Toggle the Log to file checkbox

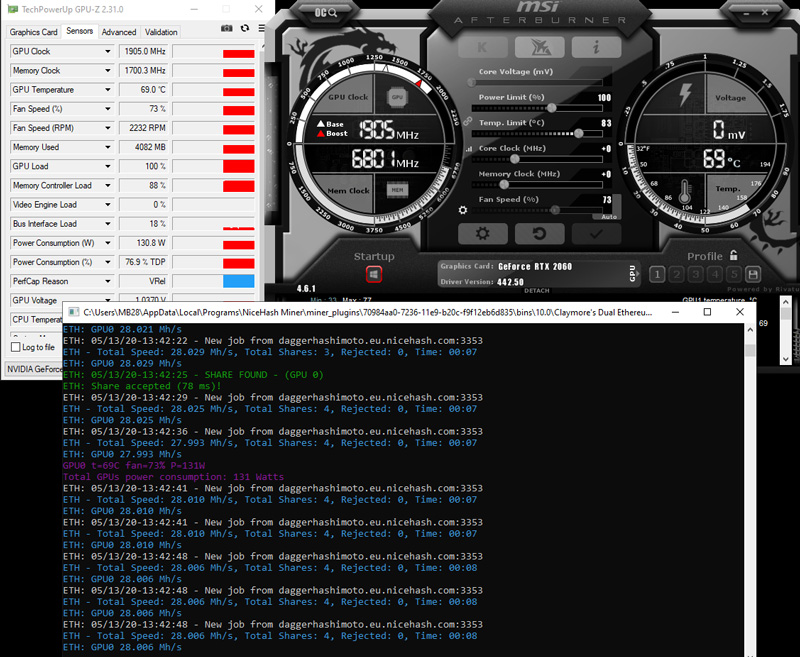tap(16, 347)
